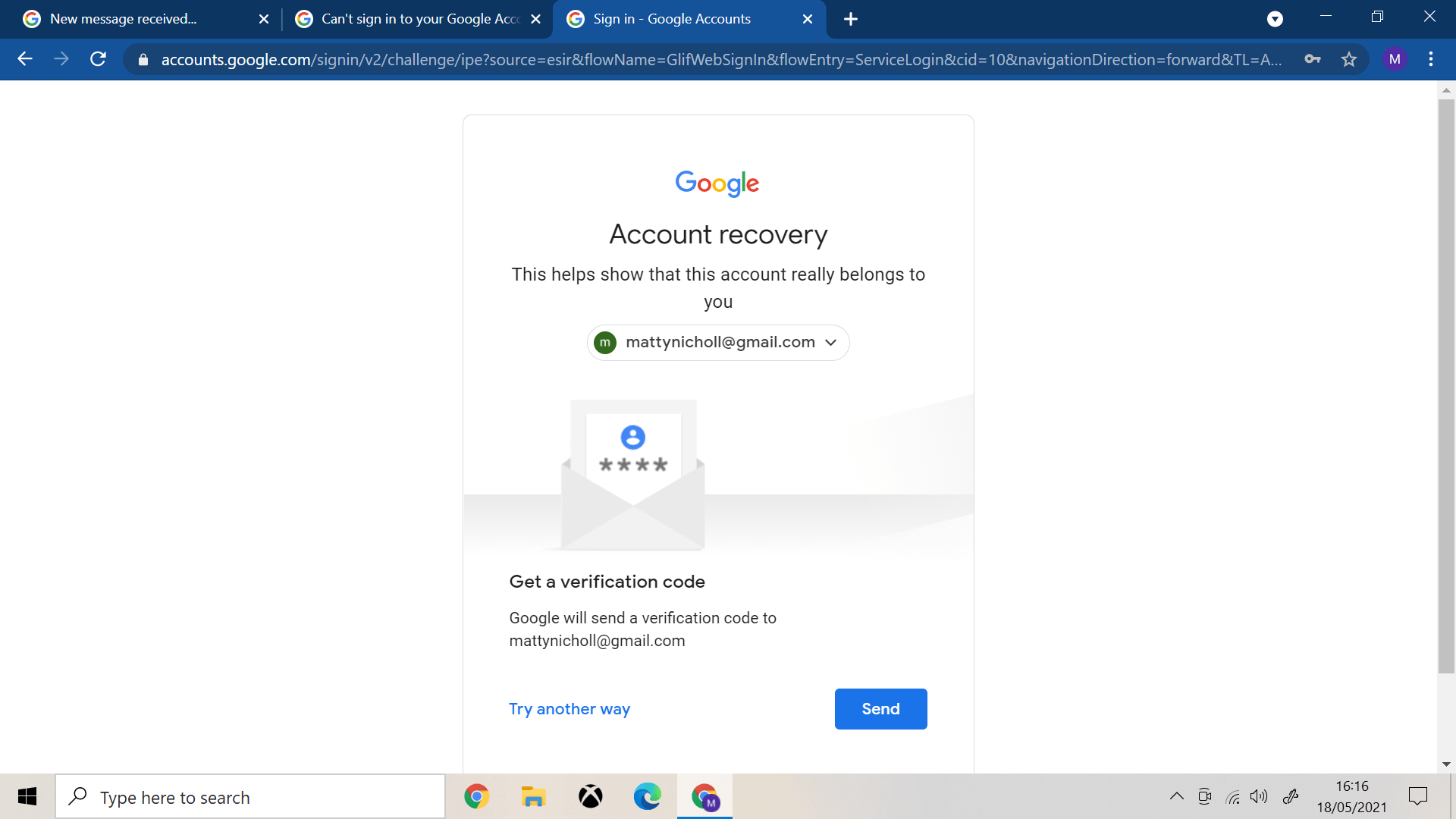Screen dimensions: 1456x819
Task: Click the Try another way link
Action: pos(570,709)
